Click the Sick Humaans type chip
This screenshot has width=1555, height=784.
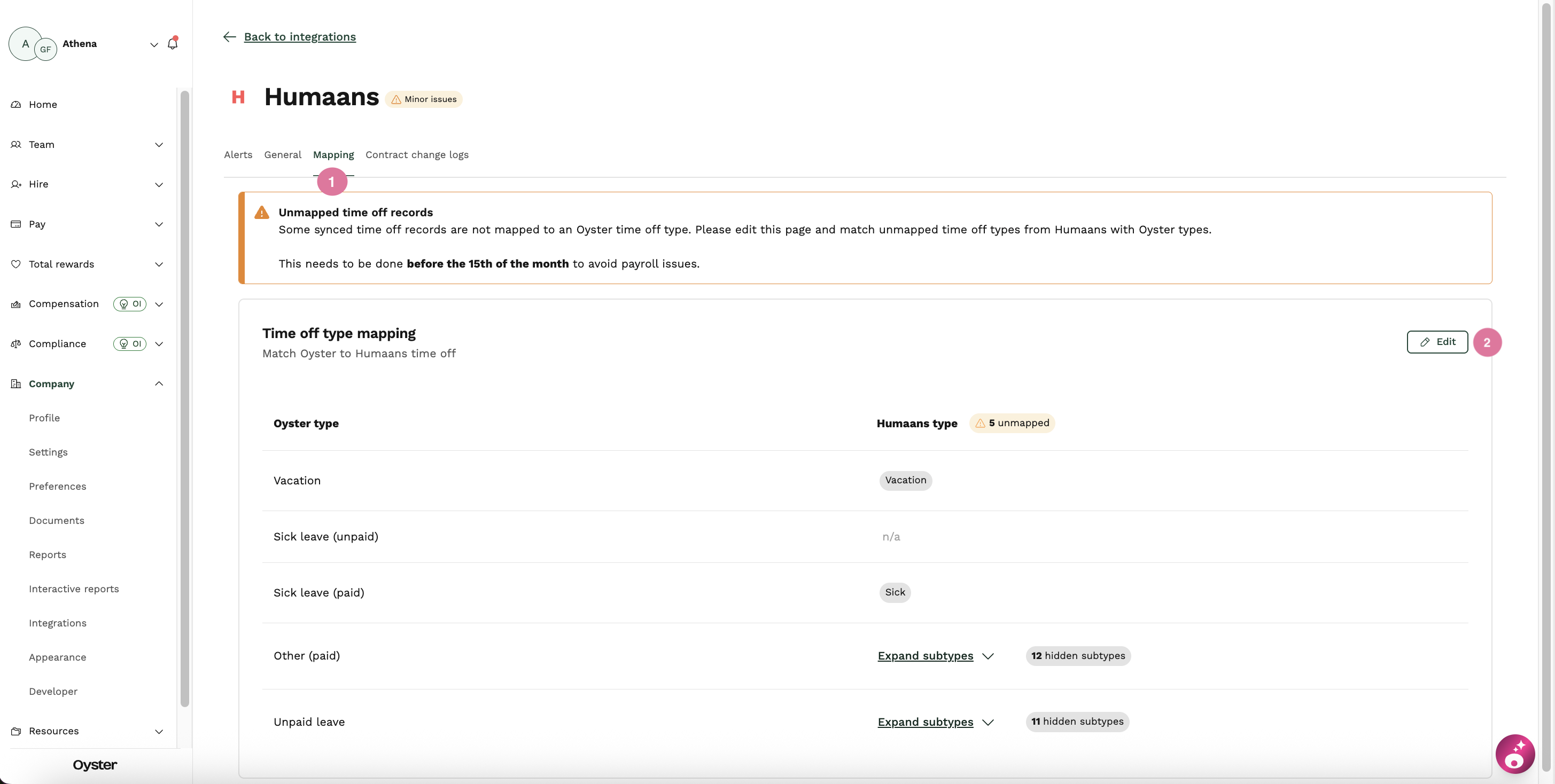pyautogui.click(x=895, y=592)
